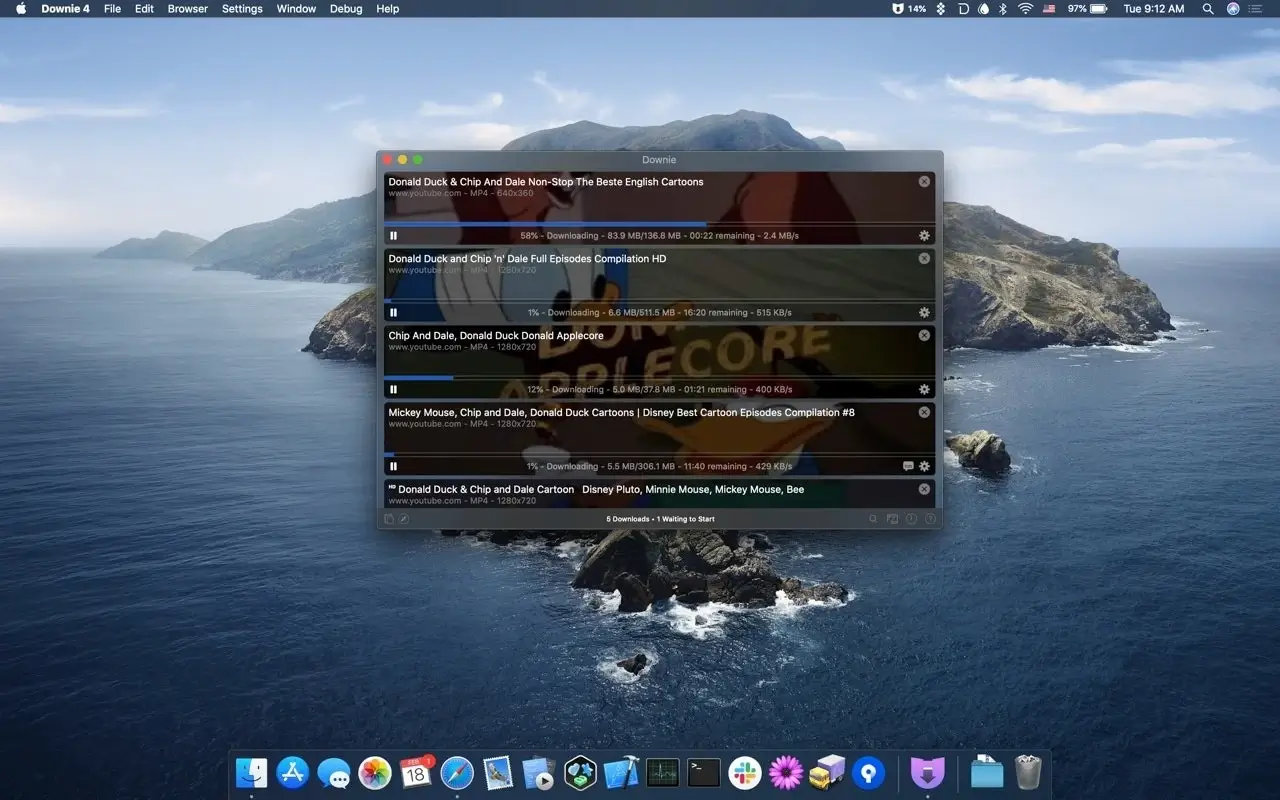The image size is (1280, 800).
Task: Open the Downie icon in the menu bar
Action: [x=962, y=9]
